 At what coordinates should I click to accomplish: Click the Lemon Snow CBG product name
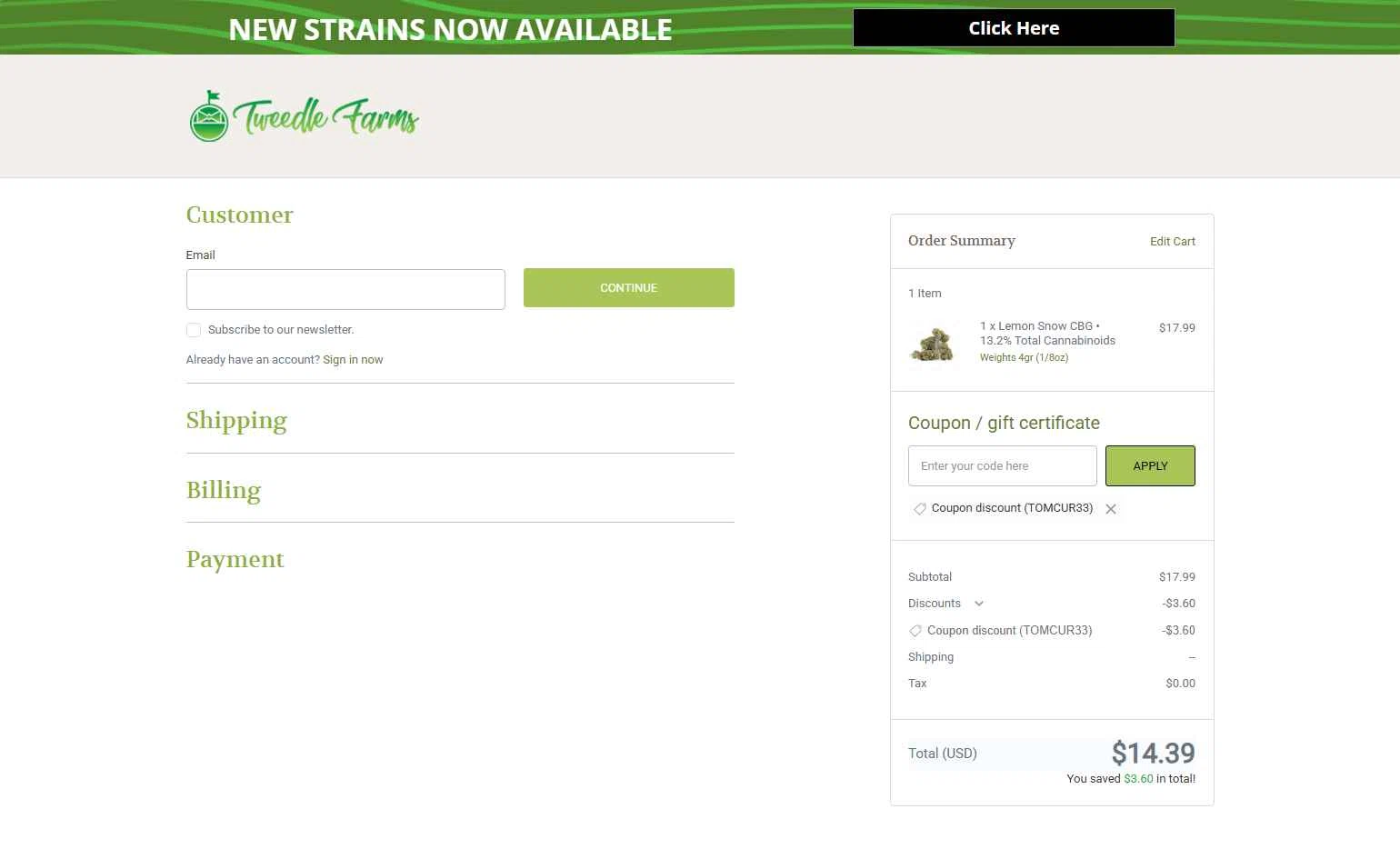[1047, 333]
